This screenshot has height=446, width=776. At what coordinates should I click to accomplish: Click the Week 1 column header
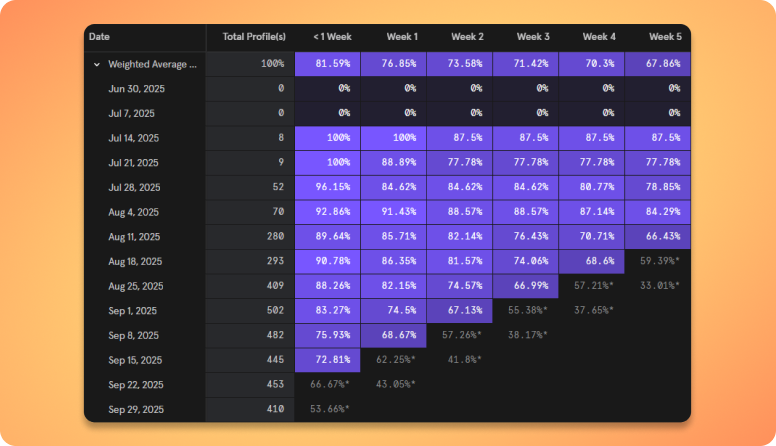401,37
